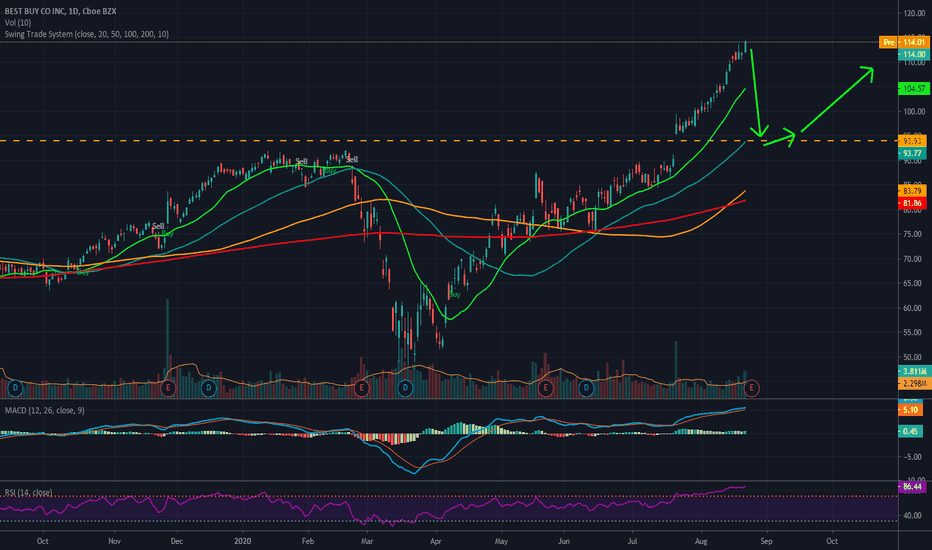Screen dimensions: 932x550
Task: Open the latest earnings E marker in late August
Action: pyautogui.click(x=752, y=388)
